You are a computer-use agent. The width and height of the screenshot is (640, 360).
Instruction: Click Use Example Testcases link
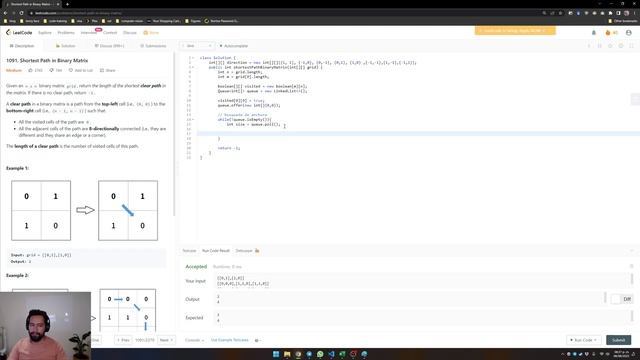click(x=229, y=340)
